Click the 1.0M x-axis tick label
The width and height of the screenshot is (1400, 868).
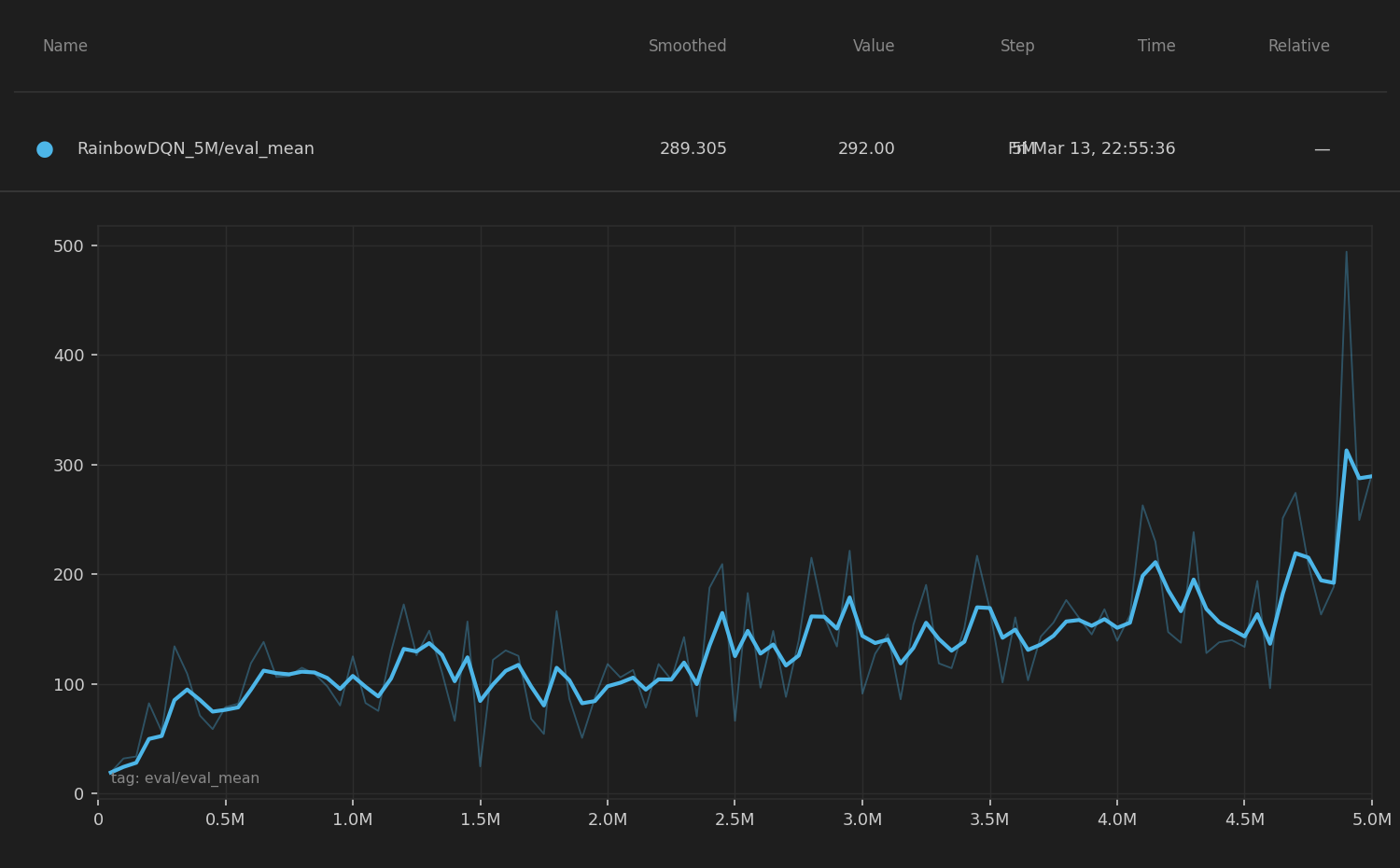click(x=353, y=819)
